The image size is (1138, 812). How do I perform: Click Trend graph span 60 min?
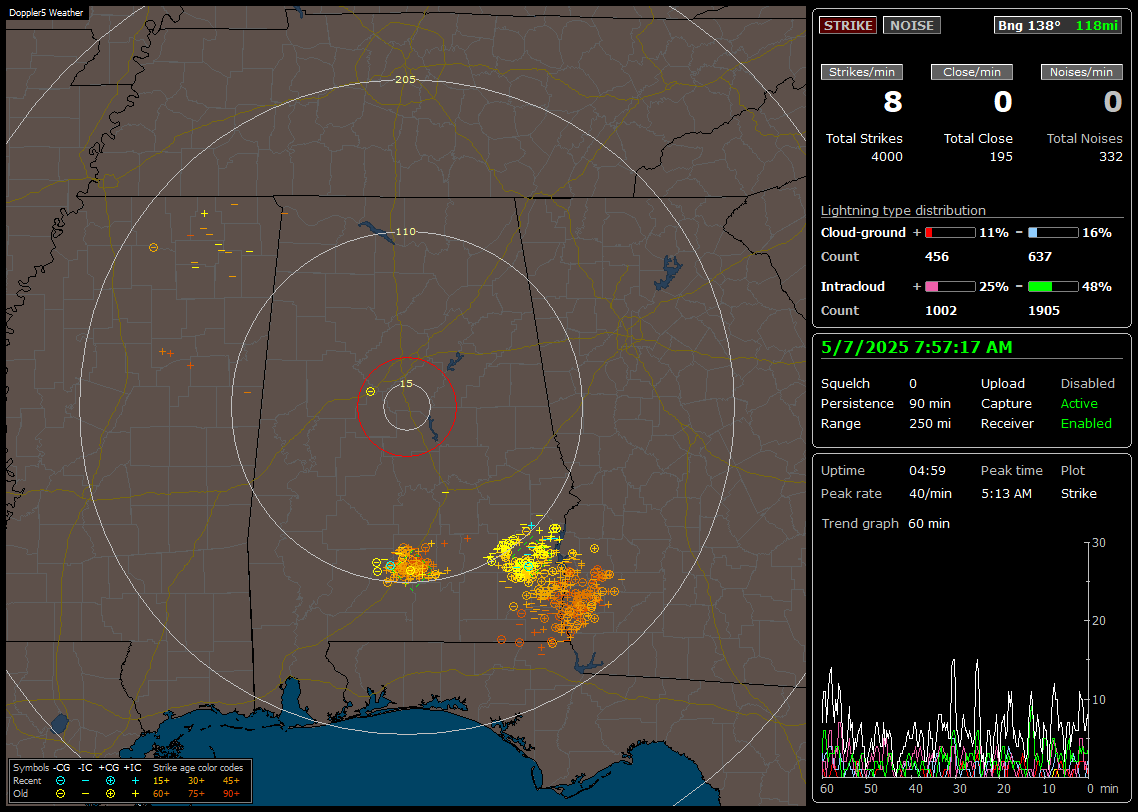coord(929,524)
